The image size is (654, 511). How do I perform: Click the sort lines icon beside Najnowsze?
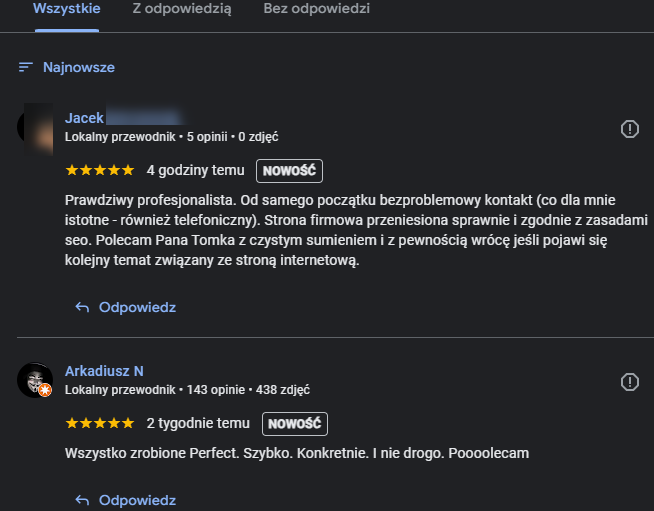click(x=26, y=67)
